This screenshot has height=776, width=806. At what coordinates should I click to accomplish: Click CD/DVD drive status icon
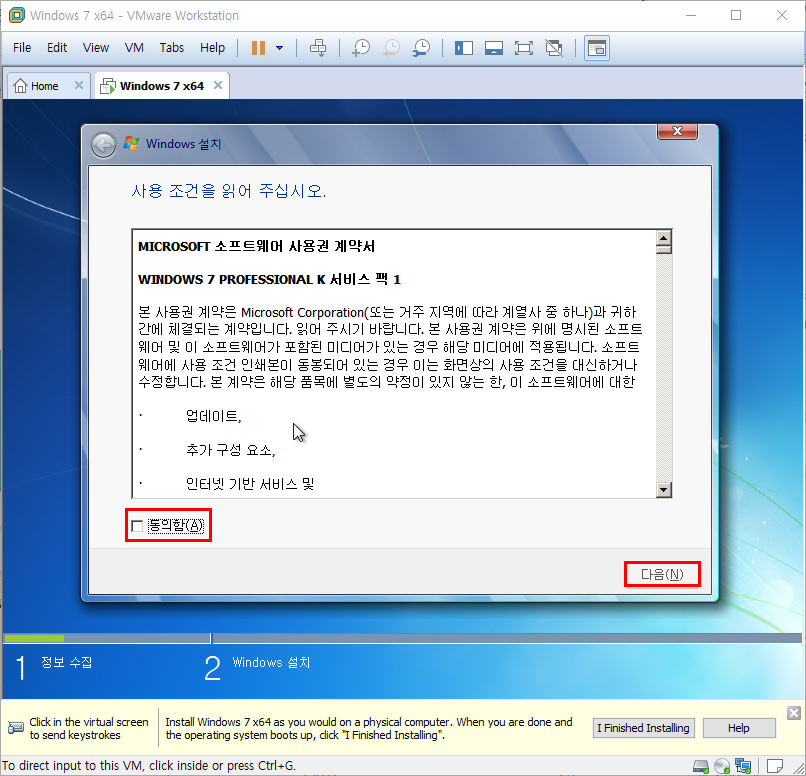point(722,766)
